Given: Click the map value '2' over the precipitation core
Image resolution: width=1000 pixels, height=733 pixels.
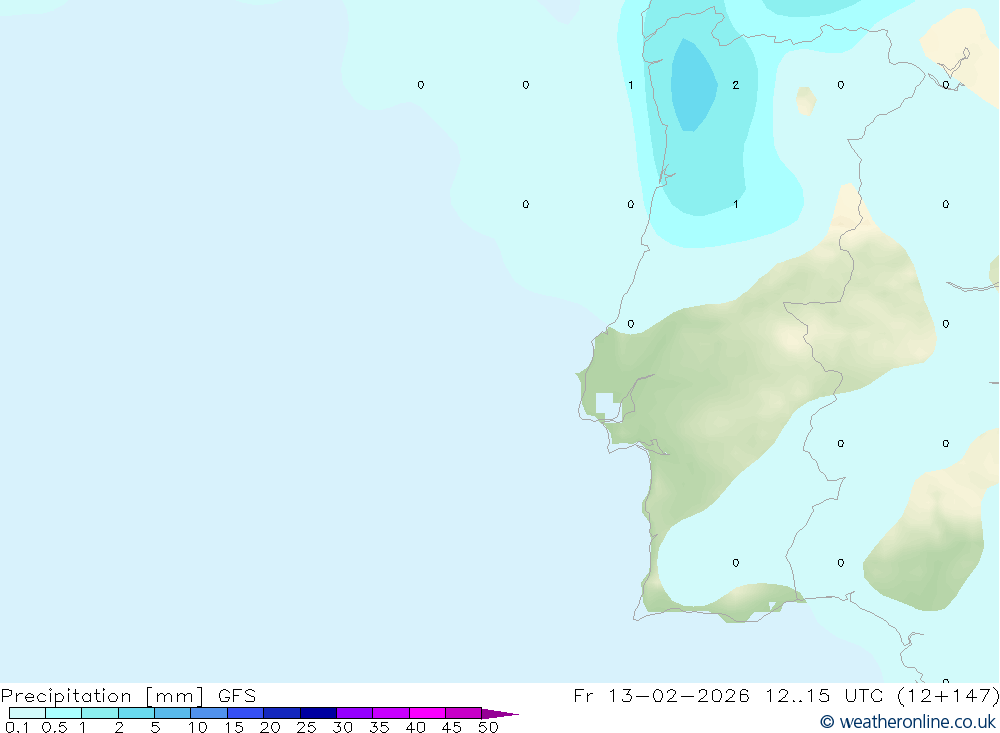Looking at the screenshot, I should (735, 85).
